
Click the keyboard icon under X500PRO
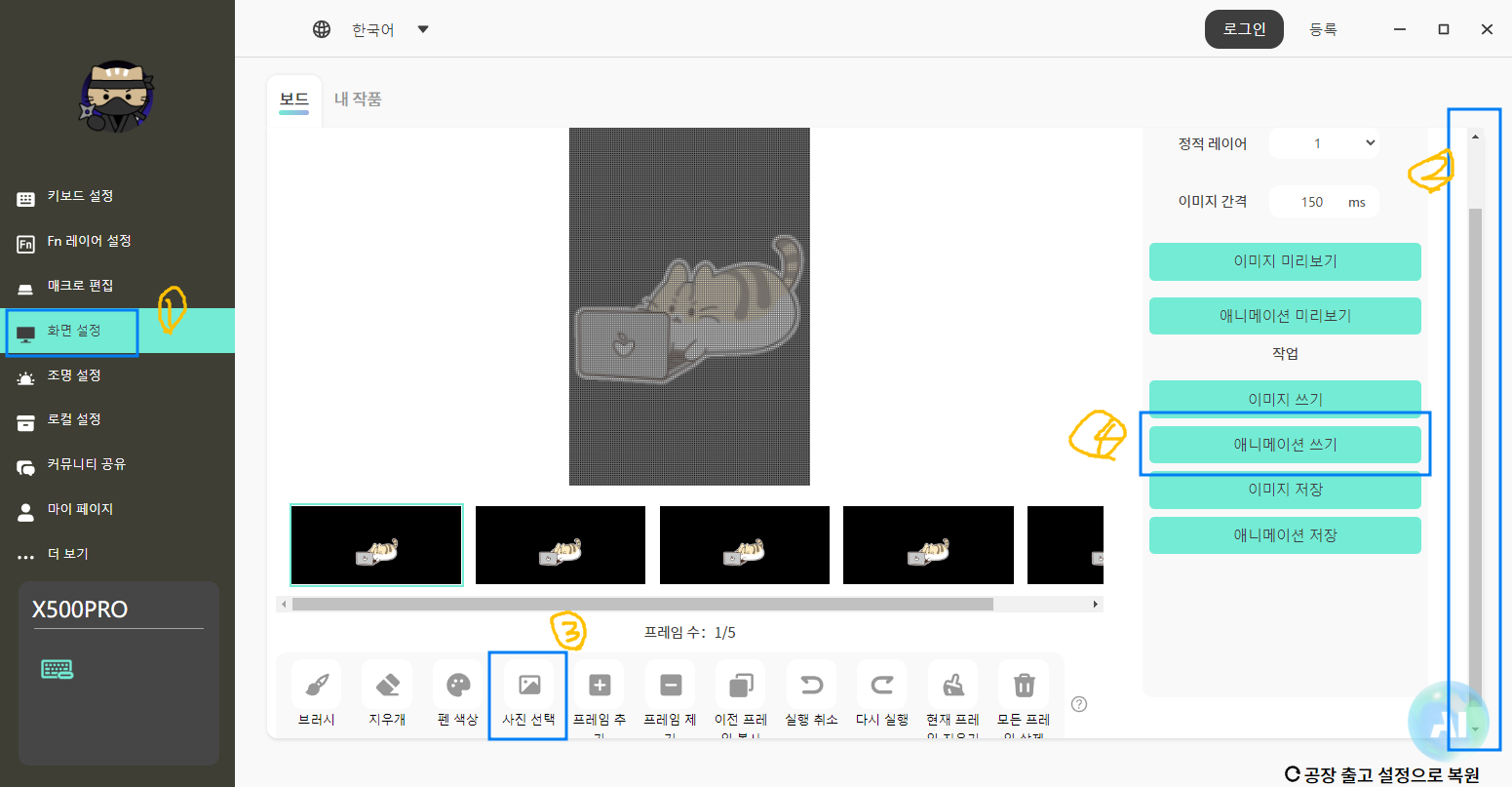click(58, 669)
